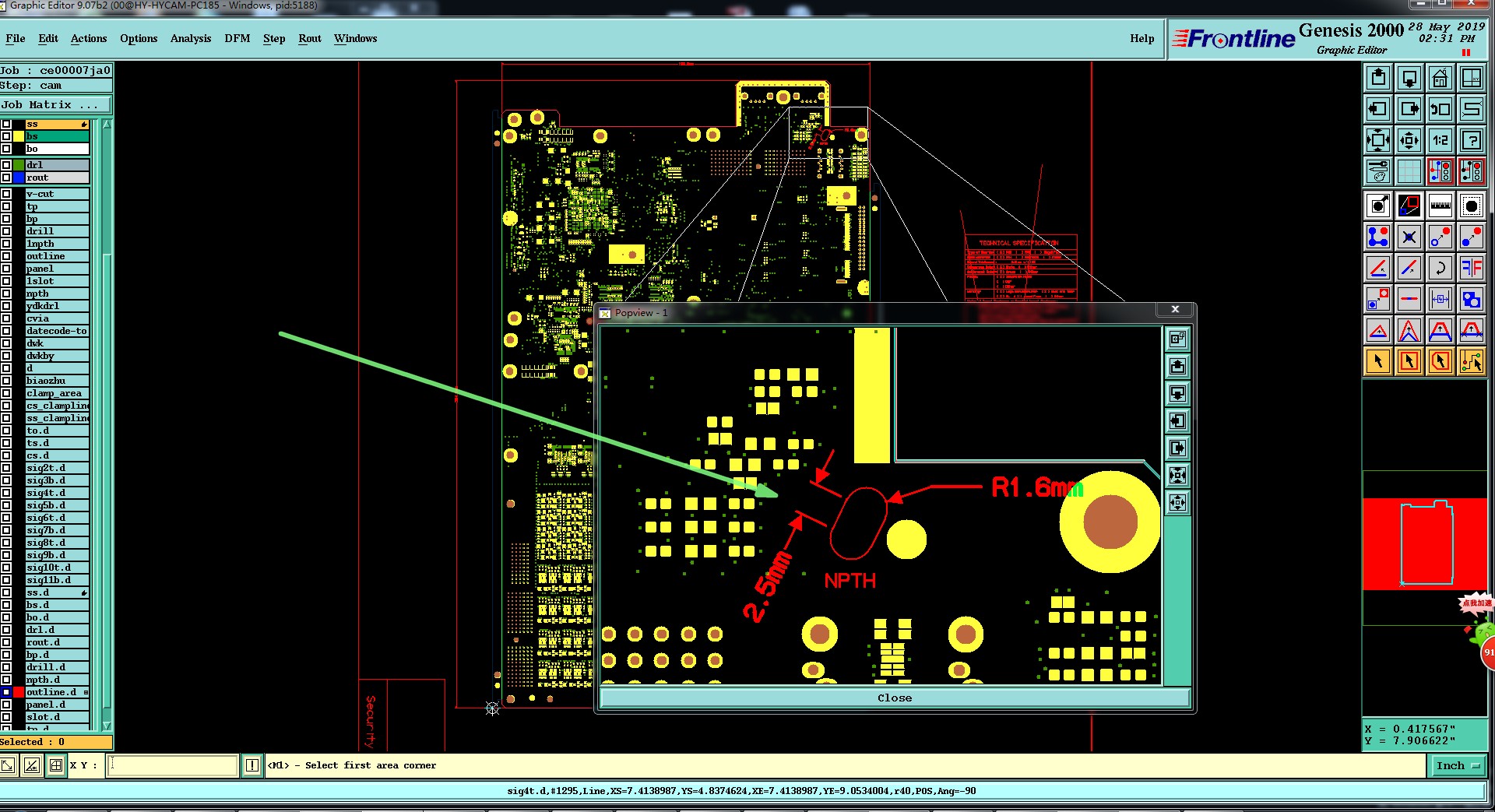This screenshot has height=812, width=1495.
Task: Toggle the bo layer checkbox
Action: (x=6, y=149)
